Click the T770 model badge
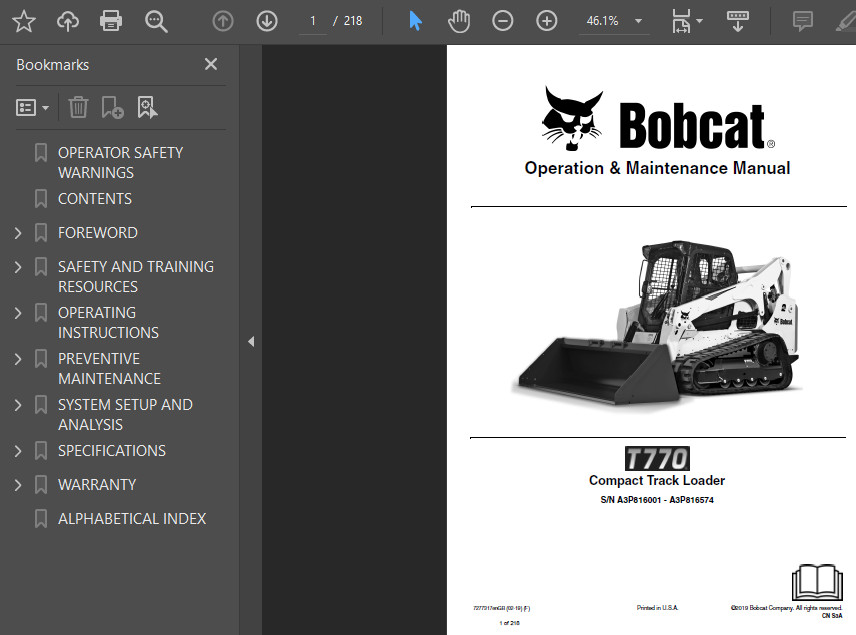The width and height of the screenshot is (856, 635). pyautogui.click(x=657, y=459)
